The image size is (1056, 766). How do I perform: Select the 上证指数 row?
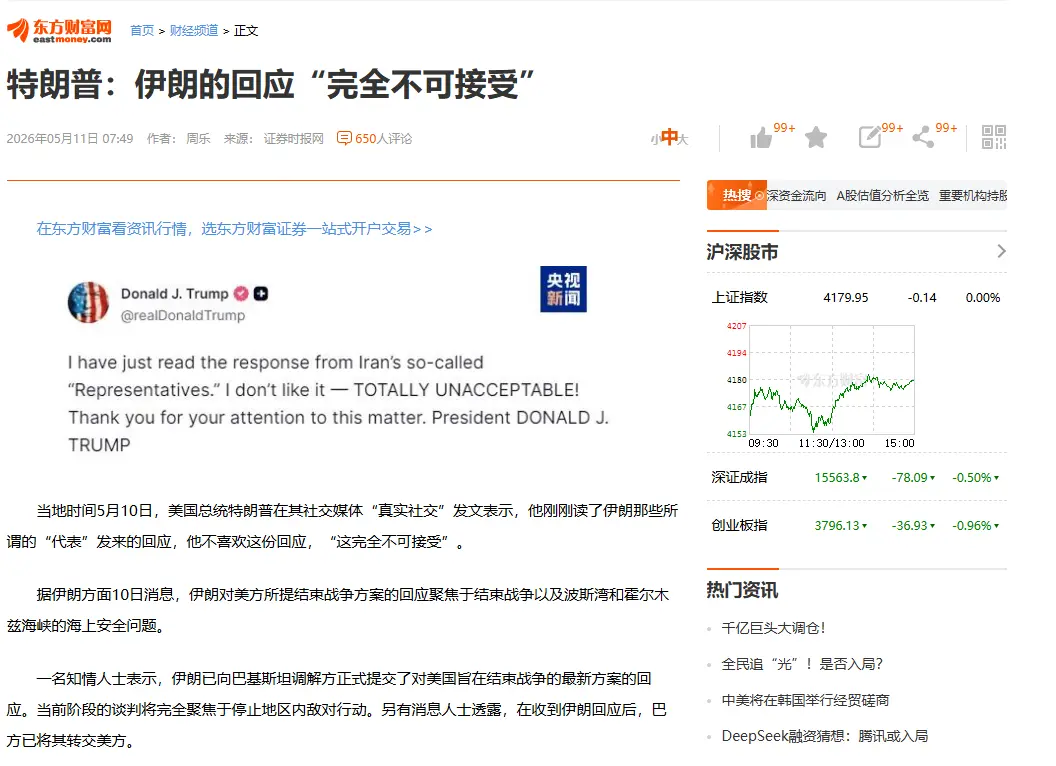pyautogui.click(x=856, y=297)
